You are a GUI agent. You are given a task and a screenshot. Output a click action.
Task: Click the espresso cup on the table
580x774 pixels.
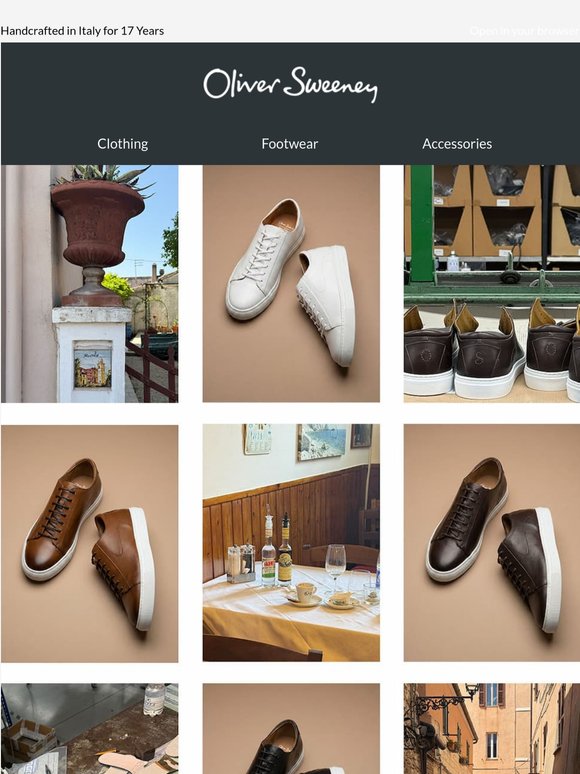pos(305,591)
